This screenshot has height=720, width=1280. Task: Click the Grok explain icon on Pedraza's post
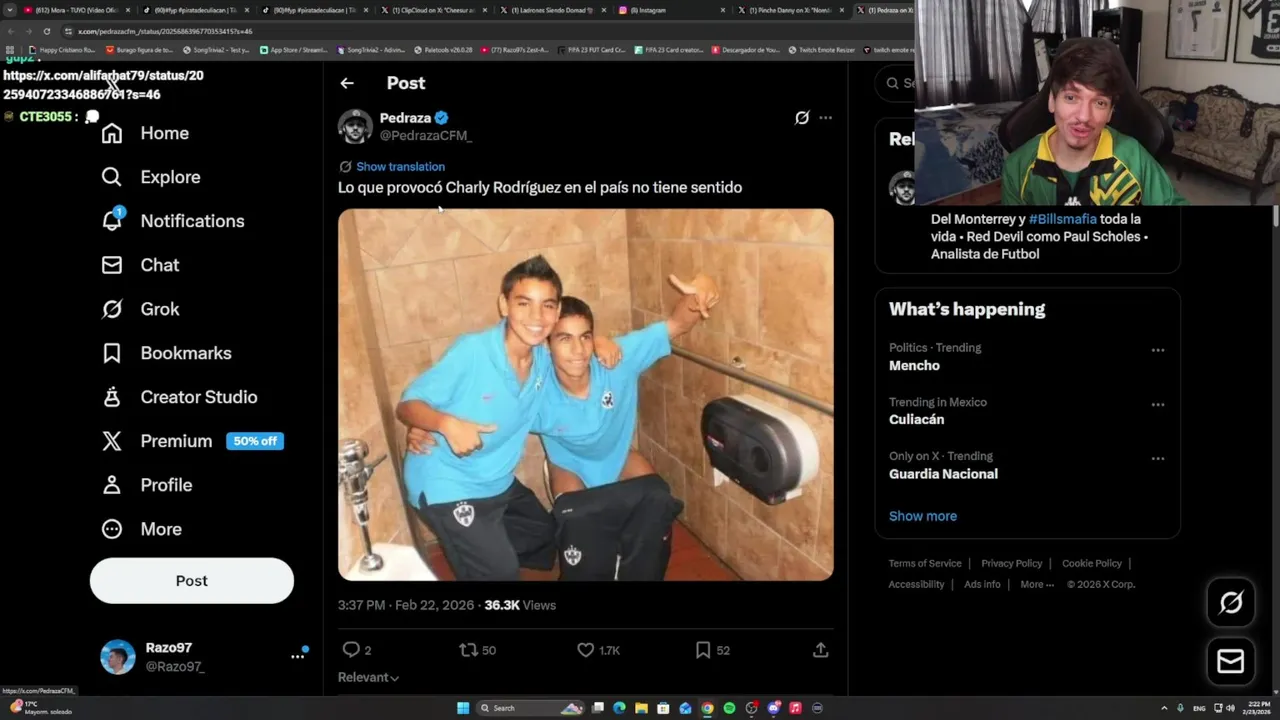pos(802,118)
